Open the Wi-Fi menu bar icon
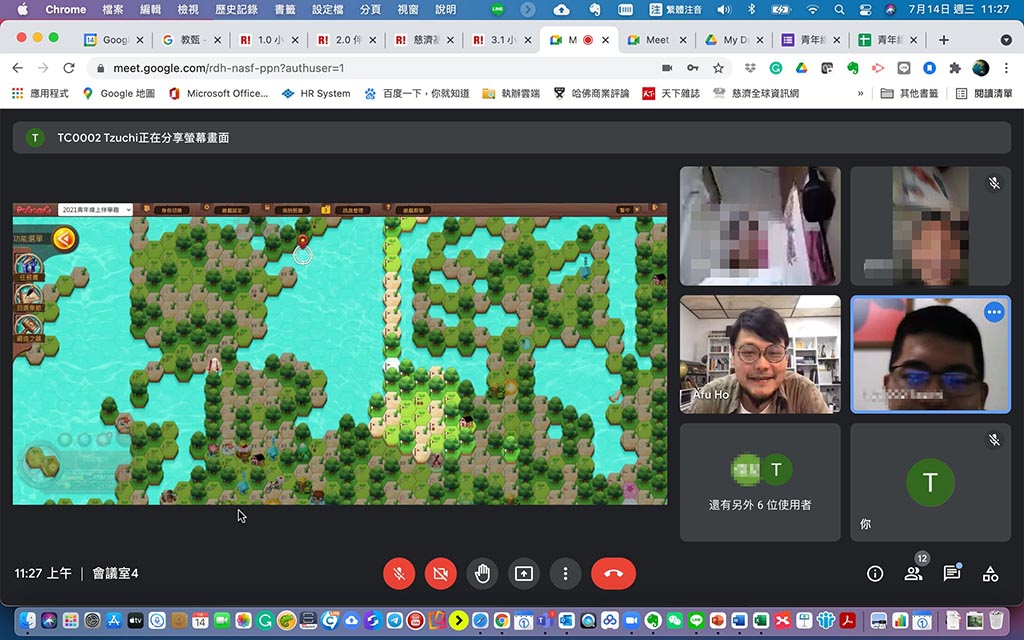Viewport: 1024px width, 640px height. pos(812,9)
